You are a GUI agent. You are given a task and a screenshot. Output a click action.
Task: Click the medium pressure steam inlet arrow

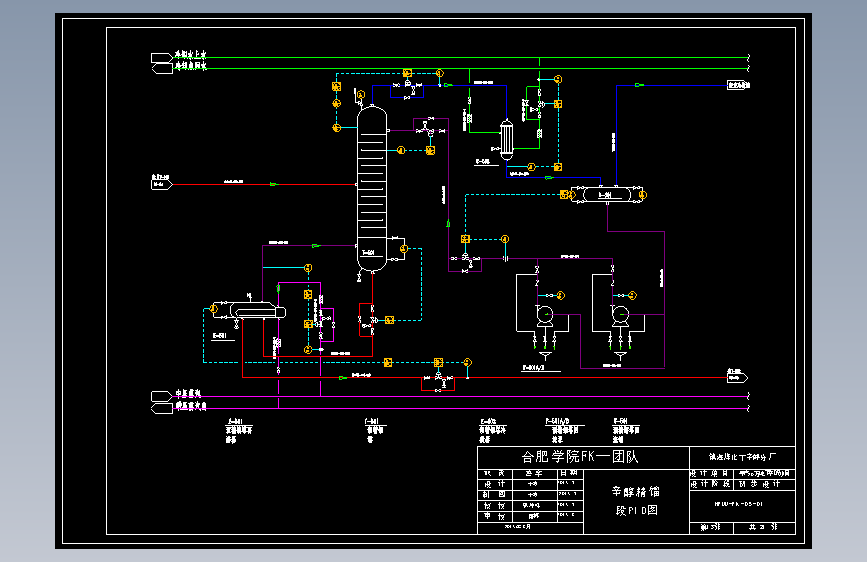click(x=161, y=396)
